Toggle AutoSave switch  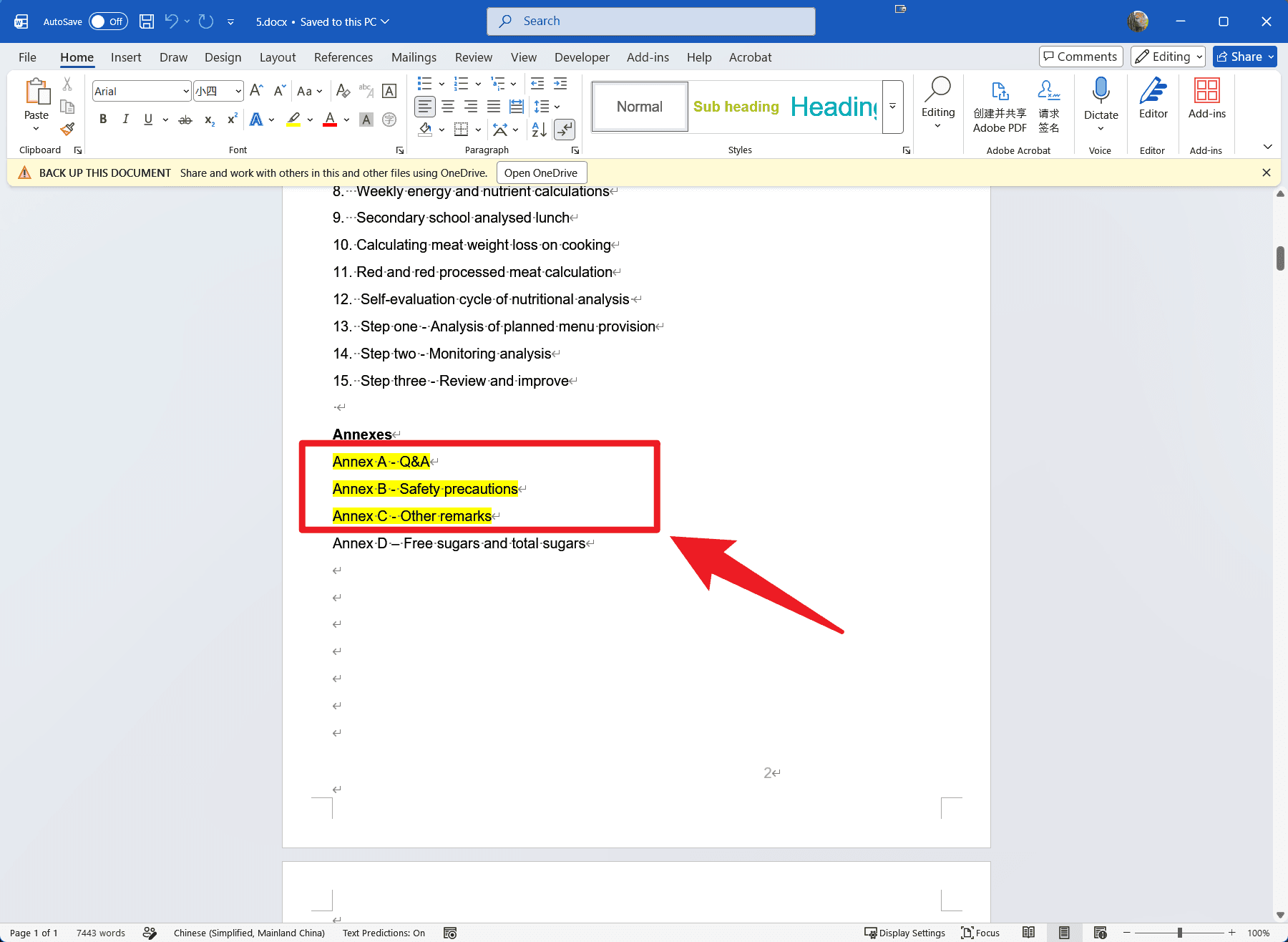click(x=108, y=21)
